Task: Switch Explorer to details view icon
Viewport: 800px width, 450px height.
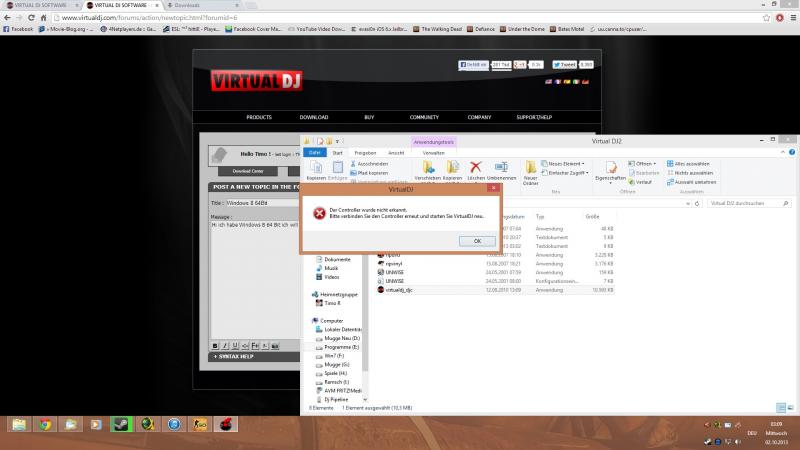Action: (781, 408)
